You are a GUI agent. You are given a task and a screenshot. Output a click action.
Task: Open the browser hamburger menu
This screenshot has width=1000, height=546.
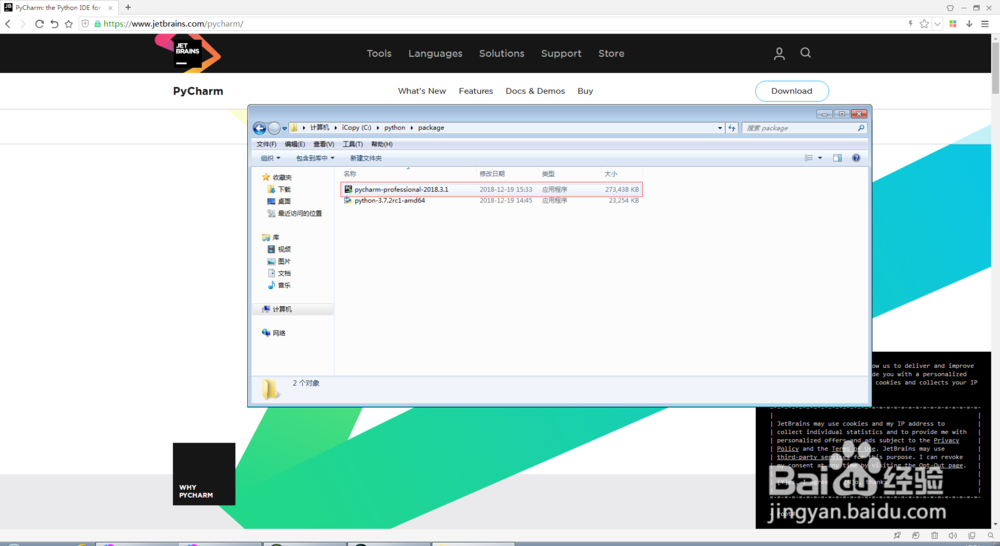[985, 24]
